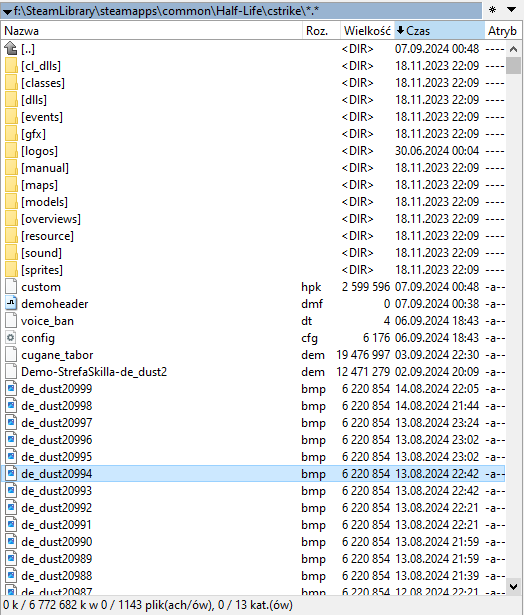Screen dimensions: 524x615
Task: Click the date 14.08.2024 22:05
Action: click(x=437, y=389)
